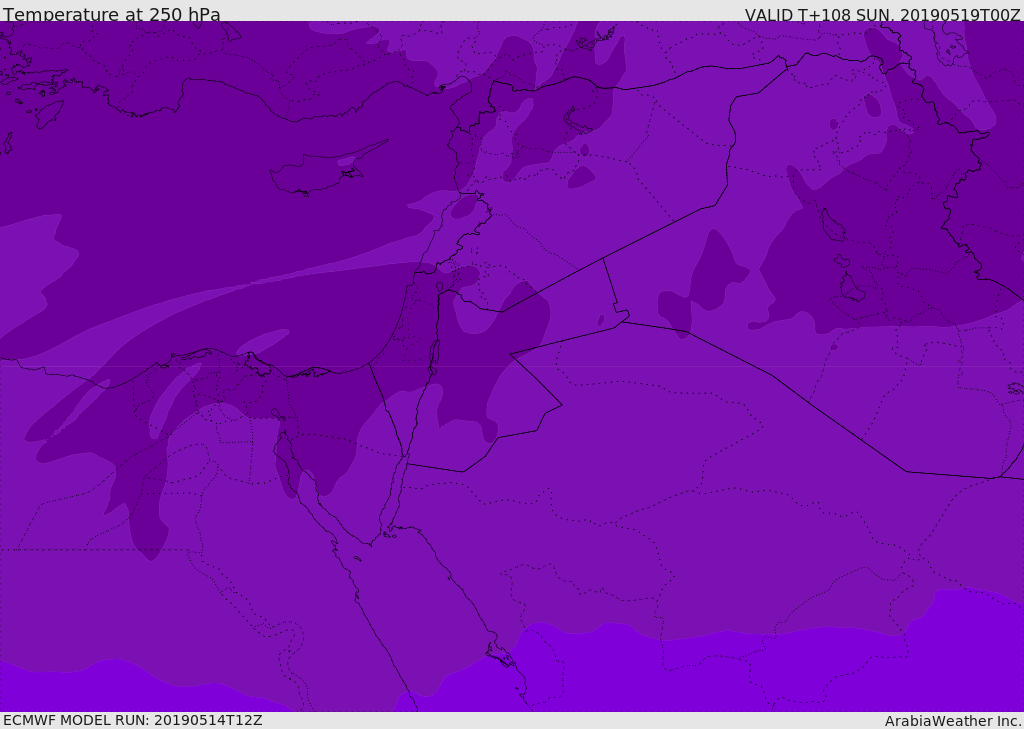This screenshot has width=1024, height=729.
Task: Click the 'ECMWF MODEL RUN: 20190514T12Z' footer text
Action: [133, 720]
